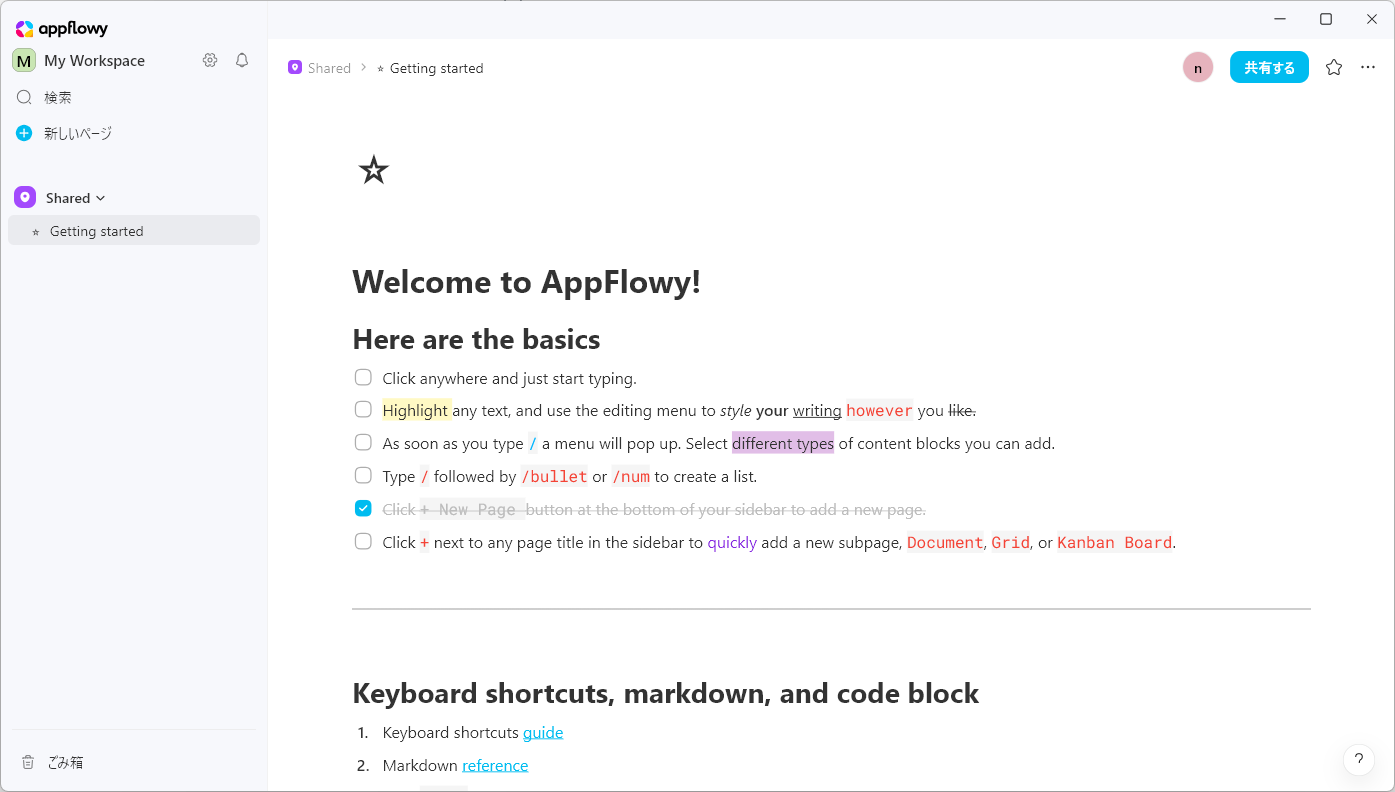This screenshot has width=1395, height=792.
Task: Click the '+ New Page' struck-through code text
Action: (472, 509)
